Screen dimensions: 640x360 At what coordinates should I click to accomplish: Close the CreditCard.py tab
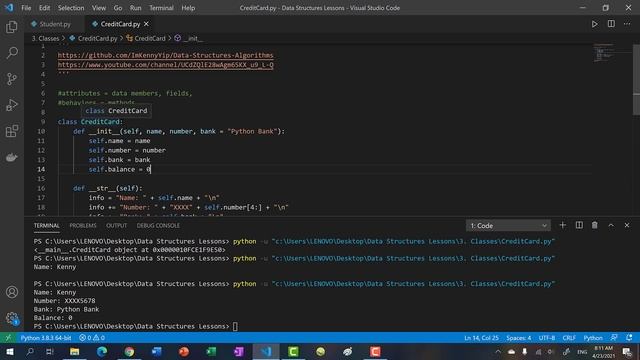[146, 24]
